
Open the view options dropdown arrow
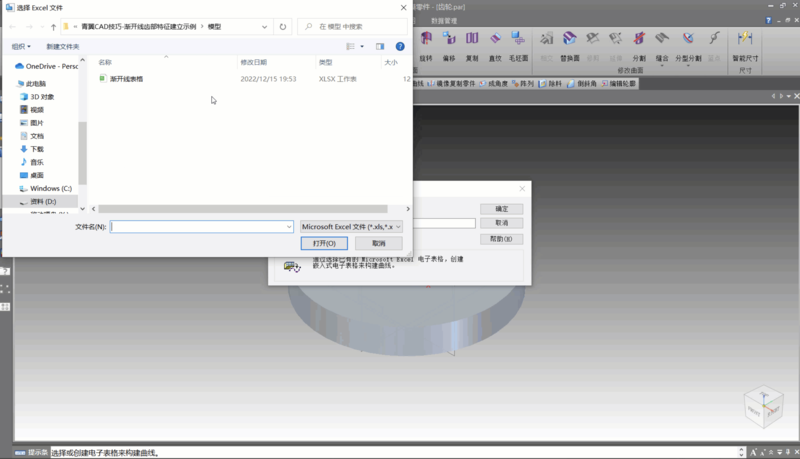pyautogui.click(x=361, y=46)
